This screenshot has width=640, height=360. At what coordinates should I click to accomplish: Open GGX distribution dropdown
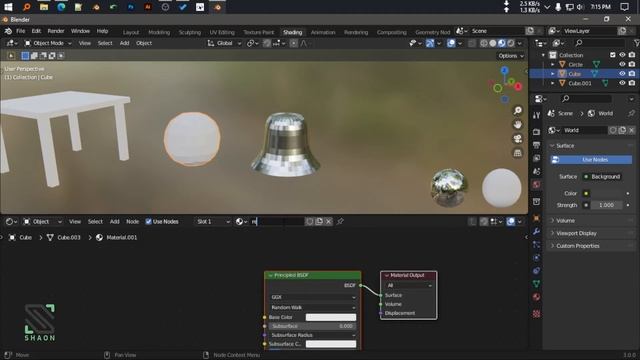click(313, 297)
